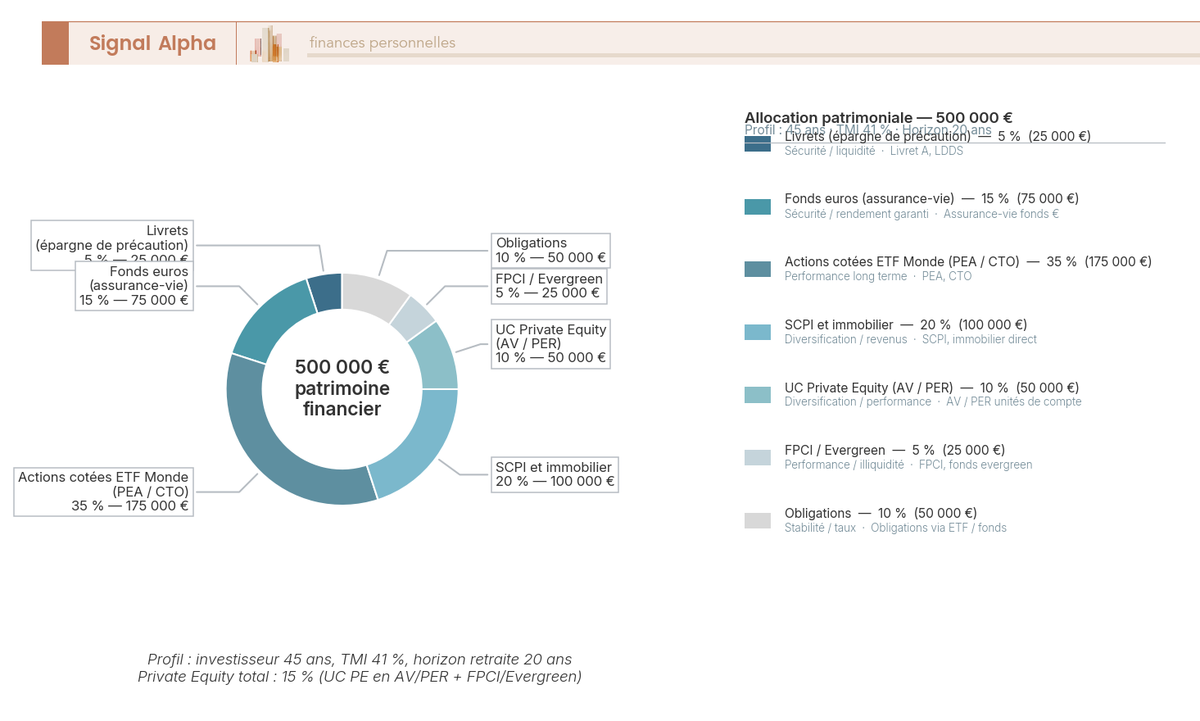The height and width of the screenshot is (721, 1200).
Task: Click the 'Allocation patrimoniale — 500 000 €' heading
Action: pyautogui.click(x=879, y=118)
